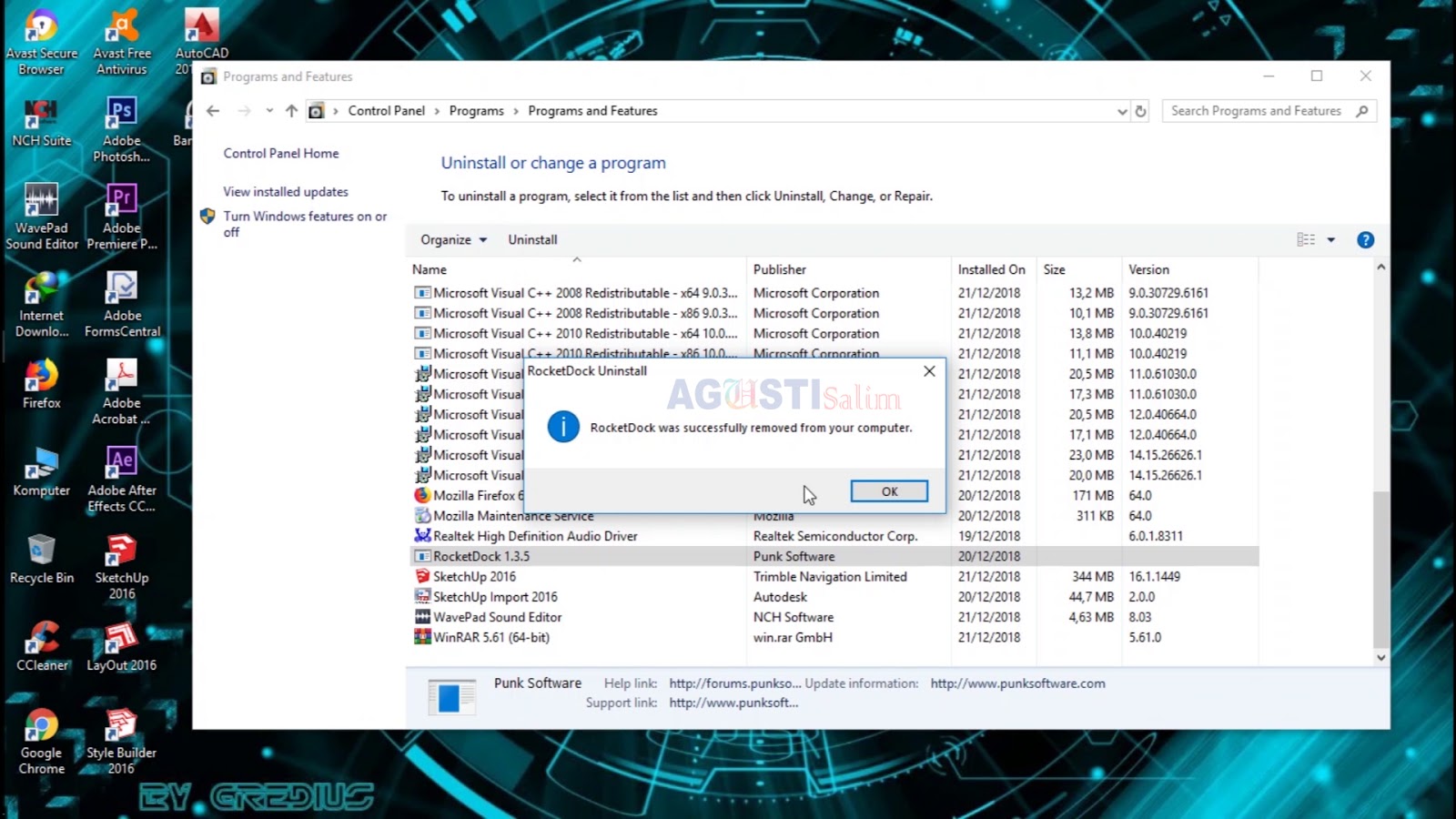Expand the view options dropdown arrow
This screenshot has width=1456, height=819.
1331,240
